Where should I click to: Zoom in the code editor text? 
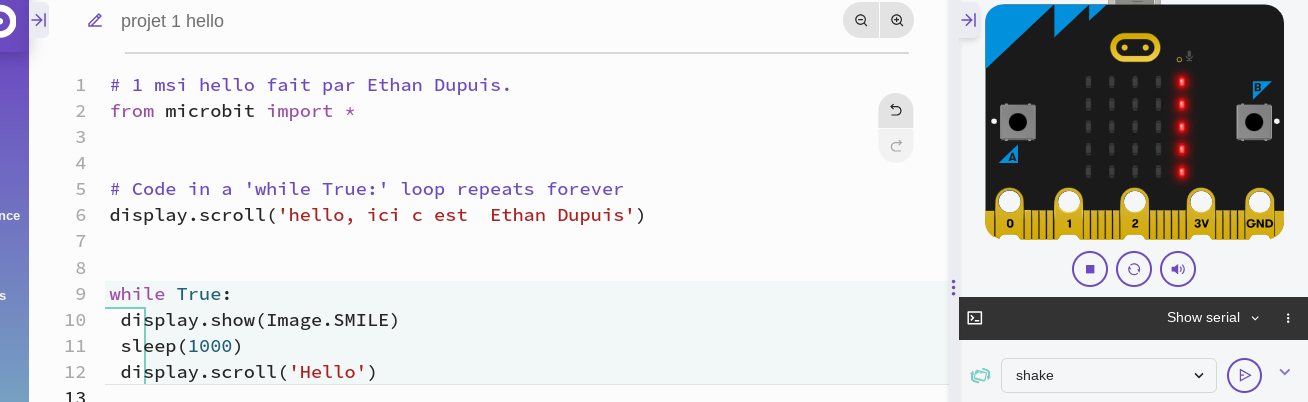tap(897, 20)
